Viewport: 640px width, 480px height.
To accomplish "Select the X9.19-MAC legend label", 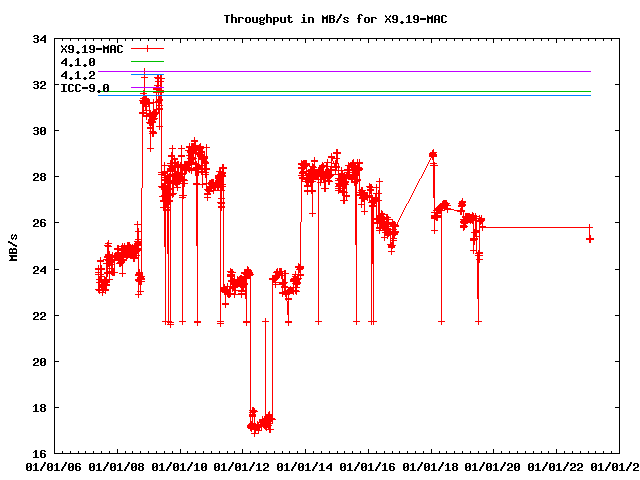I will tap(92, 49).
